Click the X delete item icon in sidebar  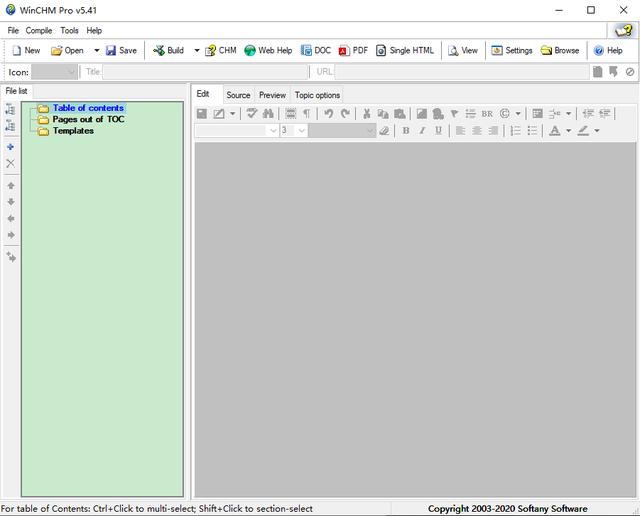pos(11,163)
